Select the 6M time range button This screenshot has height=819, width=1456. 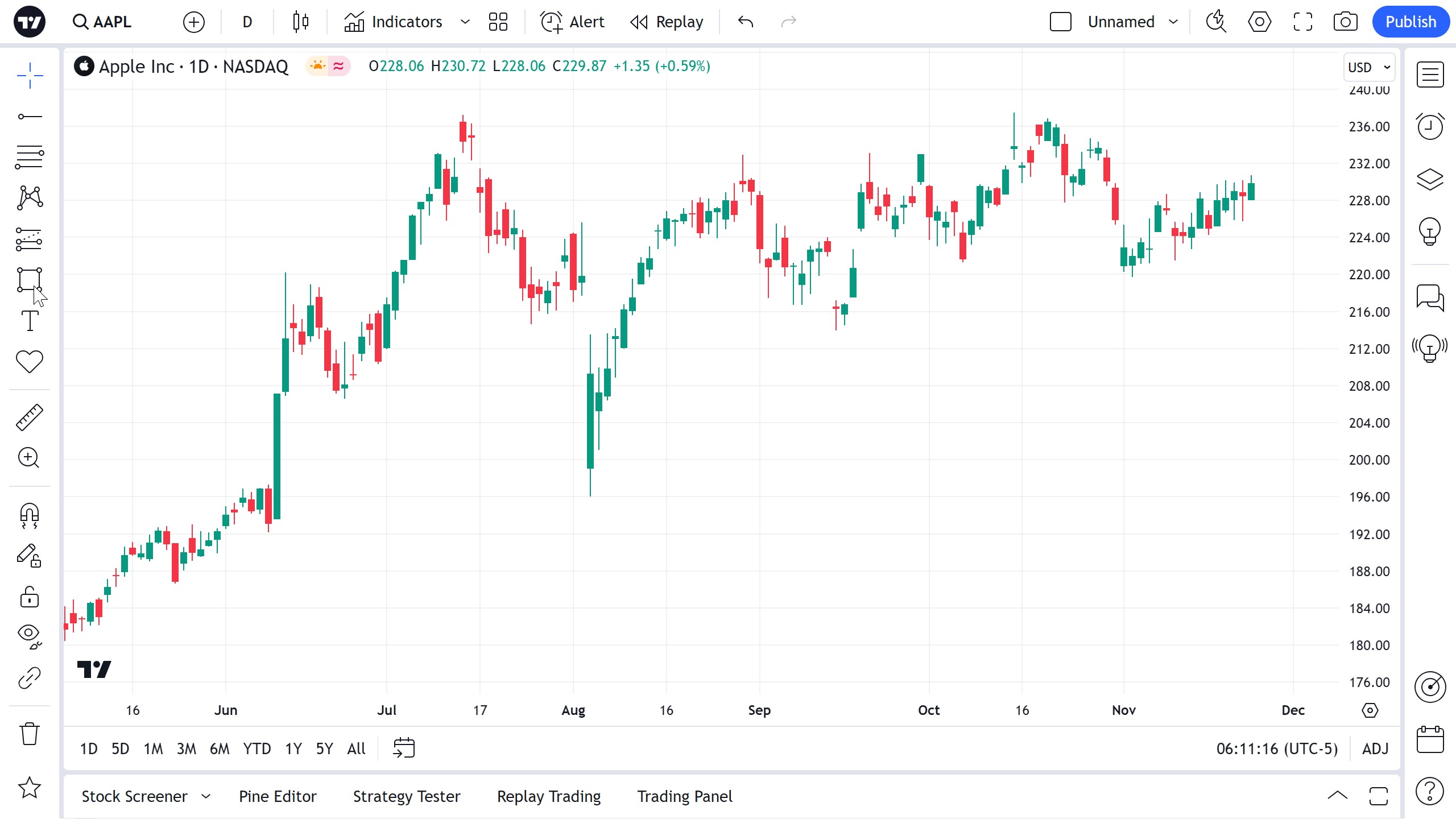[x=220, y=748]
